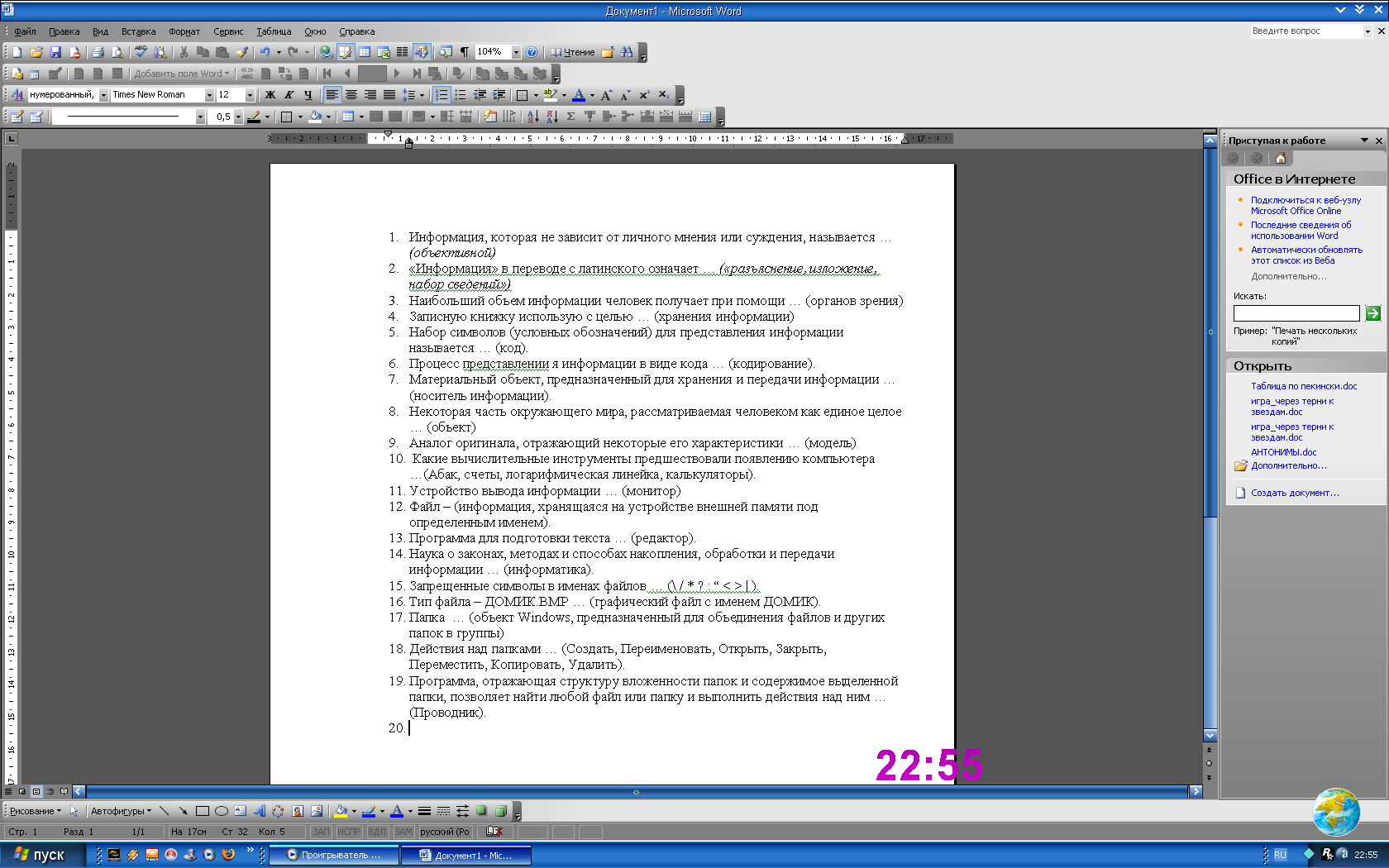Click the Save document icon
The height and width of the screenshot is (868, 1389).
pos(55,52)
